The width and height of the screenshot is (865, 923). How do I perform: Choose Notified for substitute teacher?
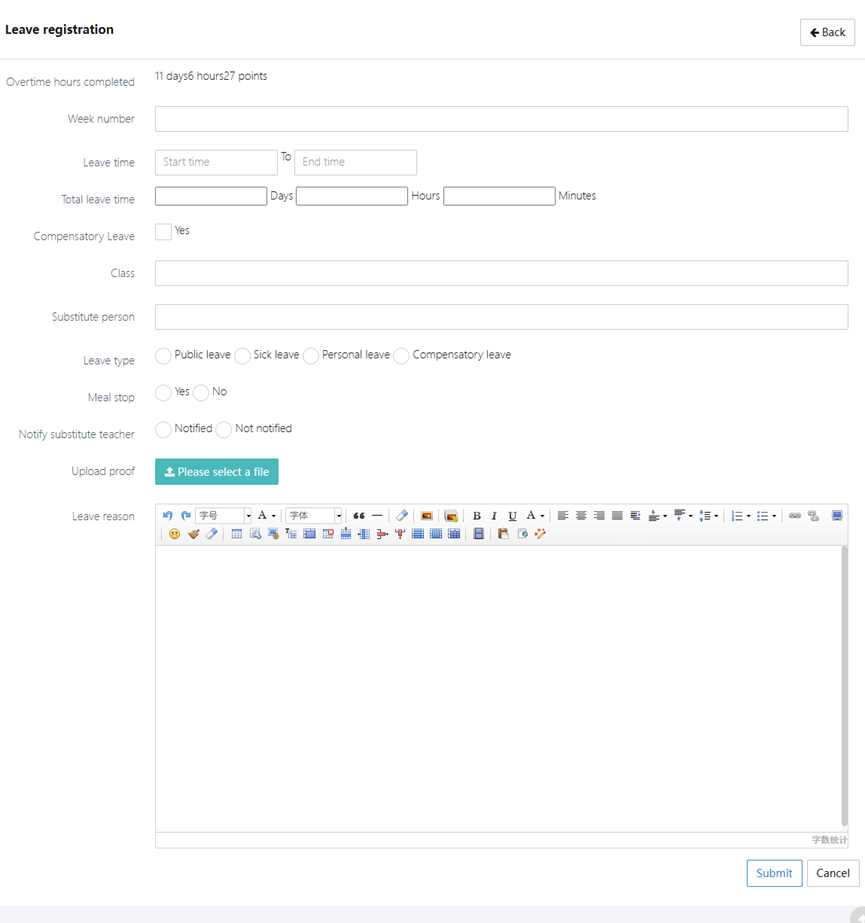pos(163,430)
